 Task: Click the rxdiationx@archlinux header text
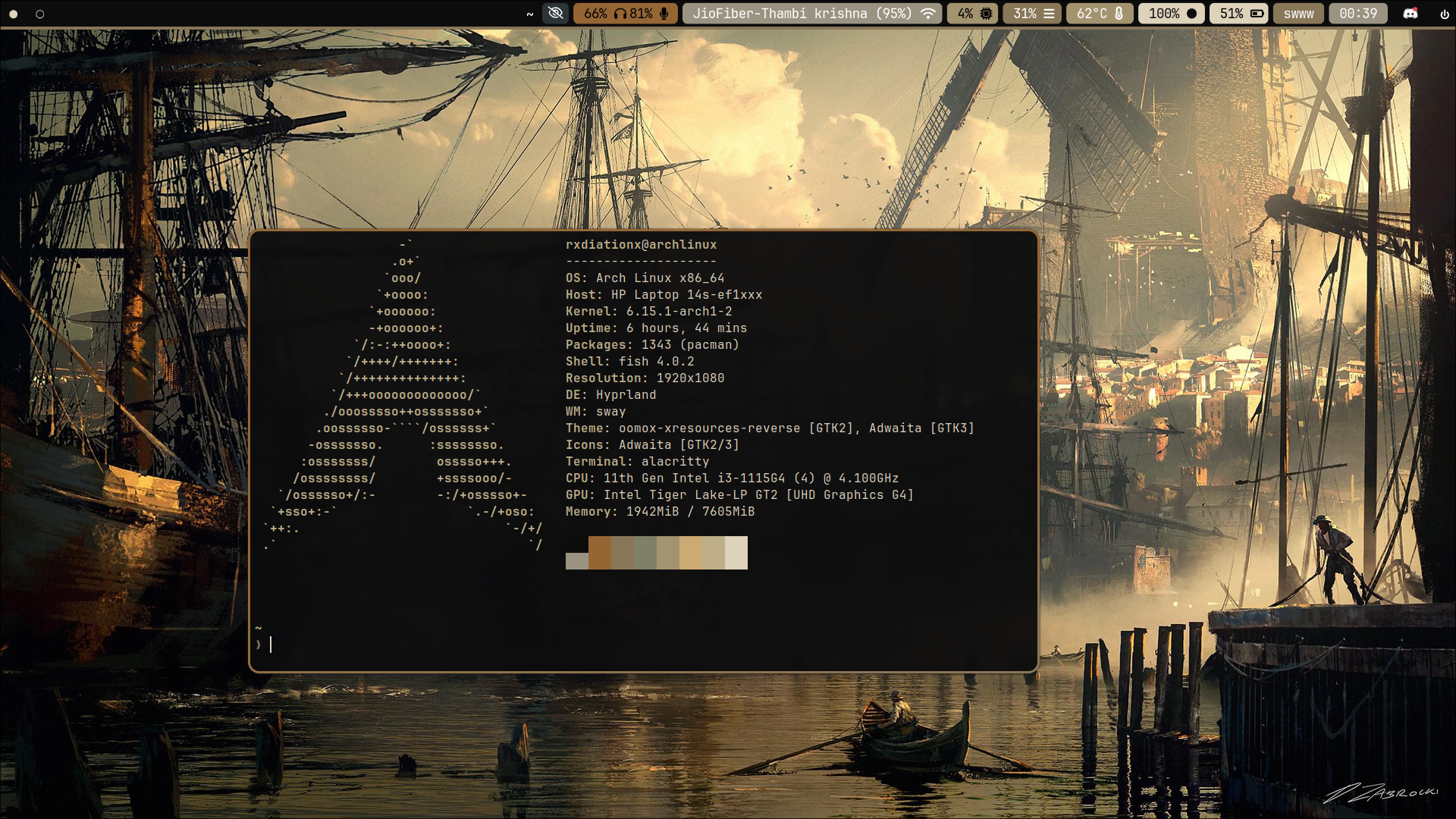click(641, 244)
